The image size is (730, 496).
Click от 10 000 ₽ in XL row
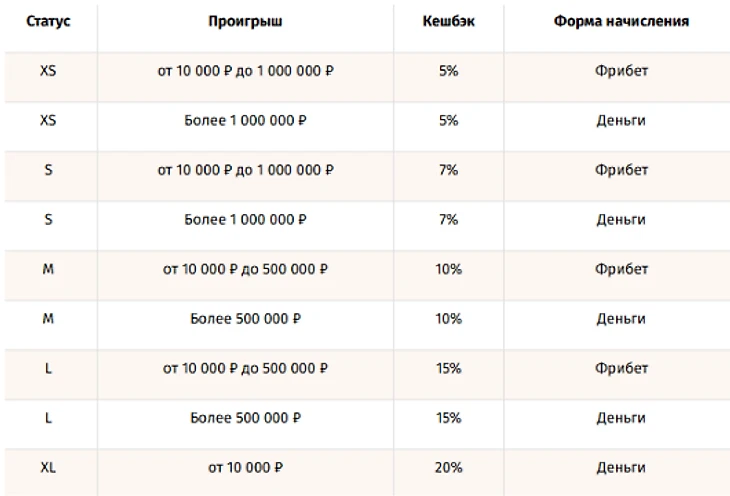(x=245, y=468)
